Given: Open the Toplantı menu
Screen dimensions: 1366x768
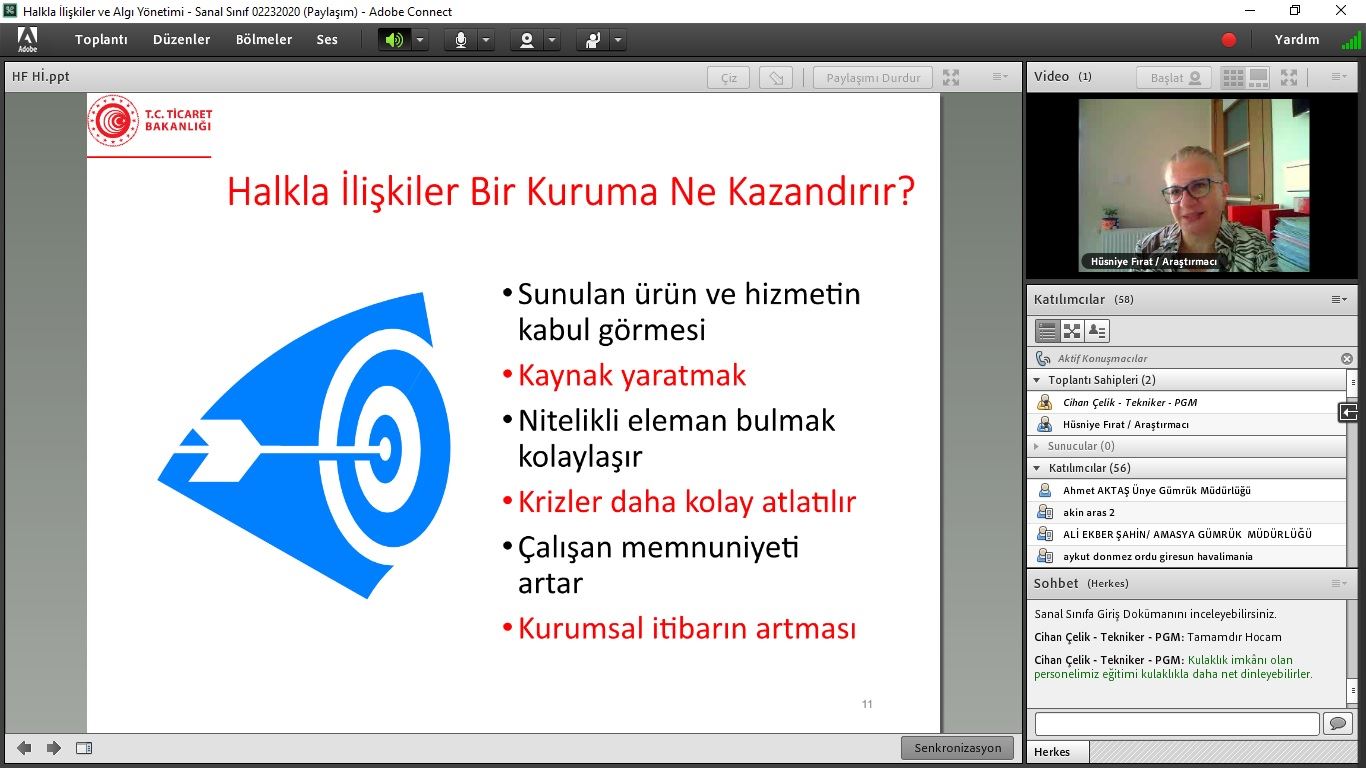Looking at the screenshot, I should 101,40.
